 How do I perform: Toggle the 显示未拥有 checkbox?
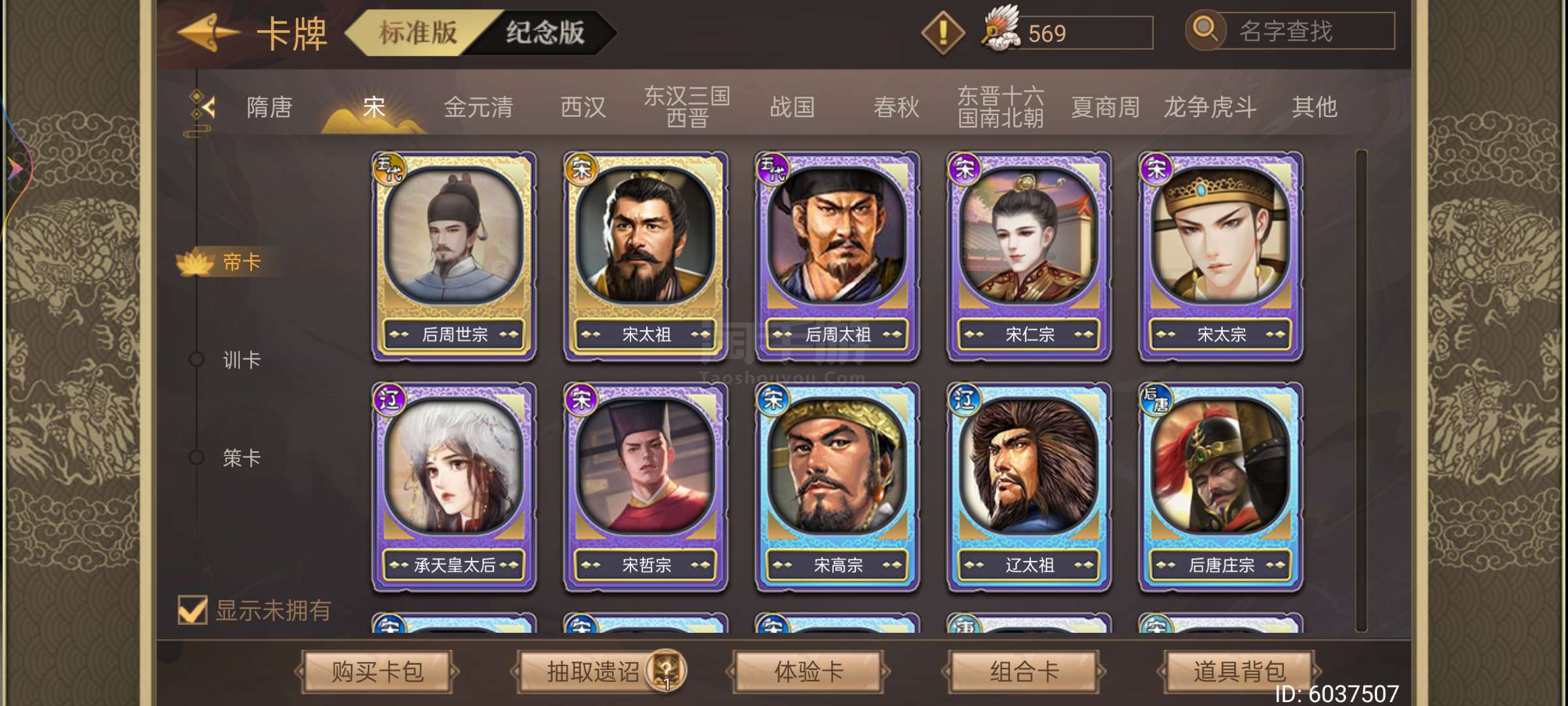pos(193,610)
